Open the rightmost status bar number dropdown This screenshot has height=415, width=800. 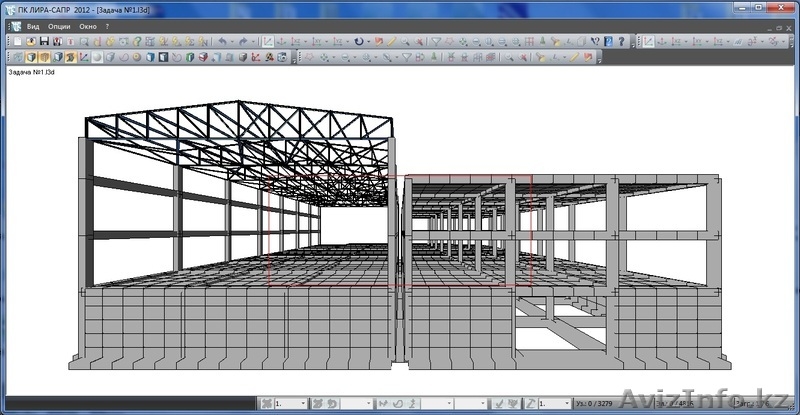[x=566, y=404]
